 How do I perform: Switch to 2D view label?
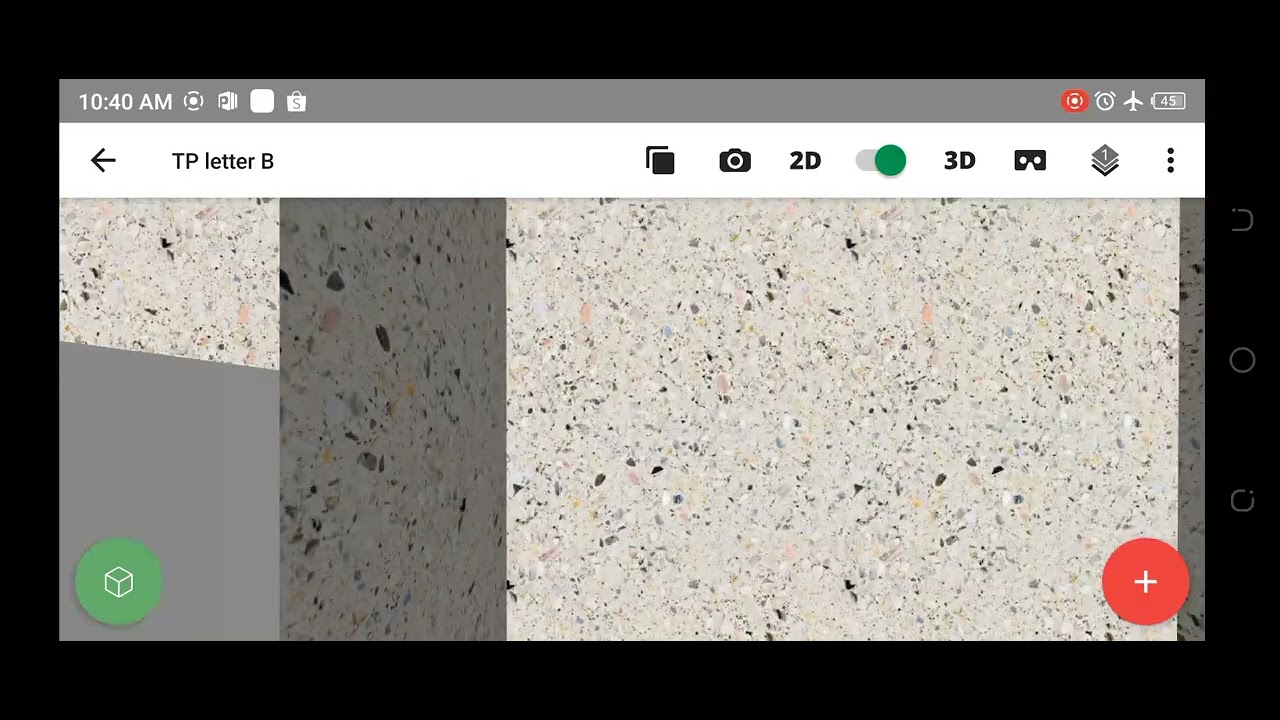(x=805, y=161)
